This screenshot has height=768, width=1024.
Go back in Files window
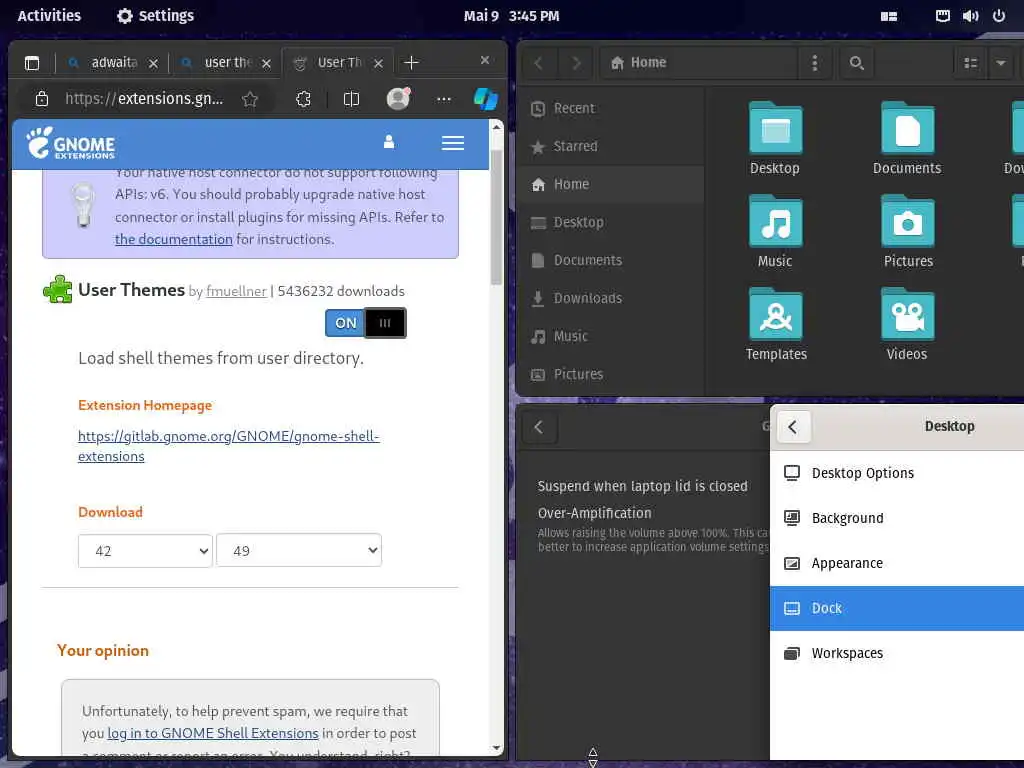point(539,63)
